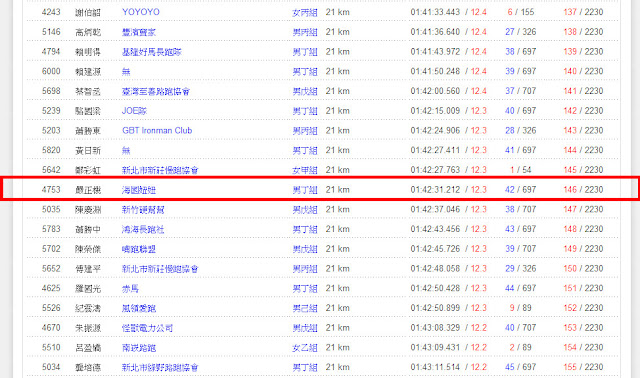This screenshot has width=640, height=378.
Task: Open the team link in bib 5702 row
Action: [x=139, y=249]
